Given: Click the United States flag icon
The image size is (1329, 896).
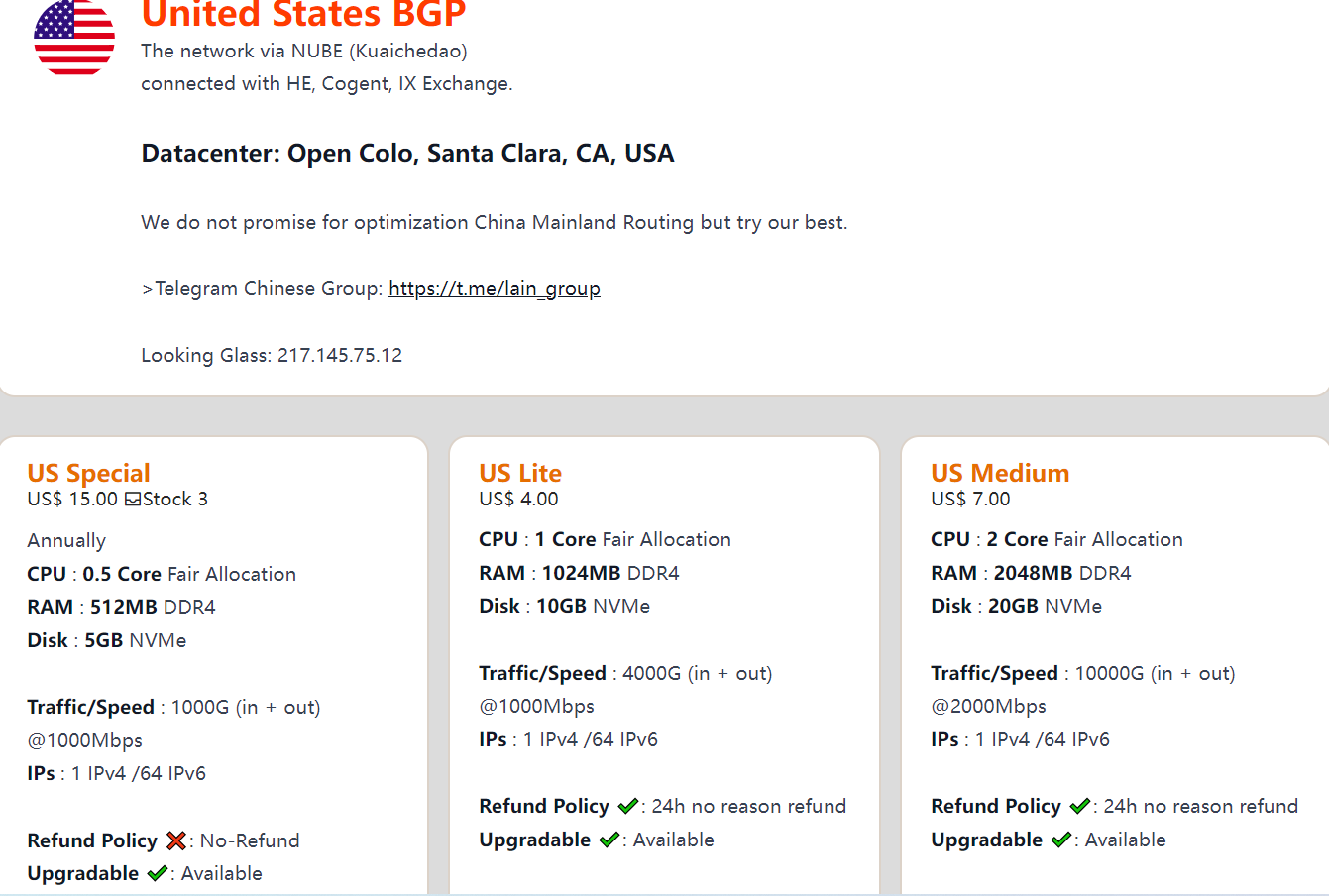Looking at the screenshot, I should click(x=74, y=37).
